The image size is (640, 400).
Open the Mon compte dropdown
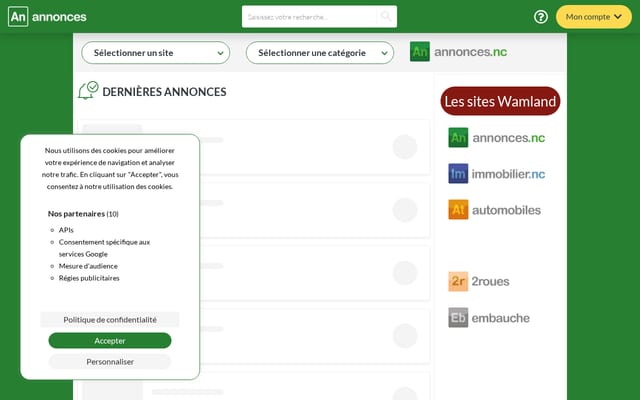(593, 17)
